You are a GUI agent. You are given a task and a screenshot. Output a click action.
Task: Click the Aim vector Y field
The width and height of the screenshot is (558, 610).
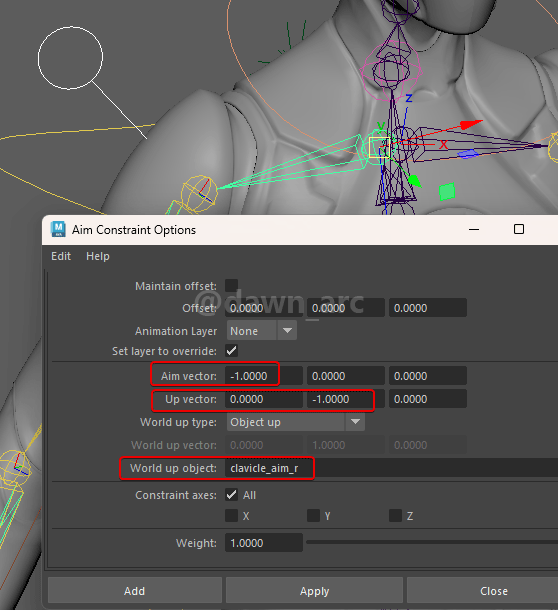pos(346,376)
